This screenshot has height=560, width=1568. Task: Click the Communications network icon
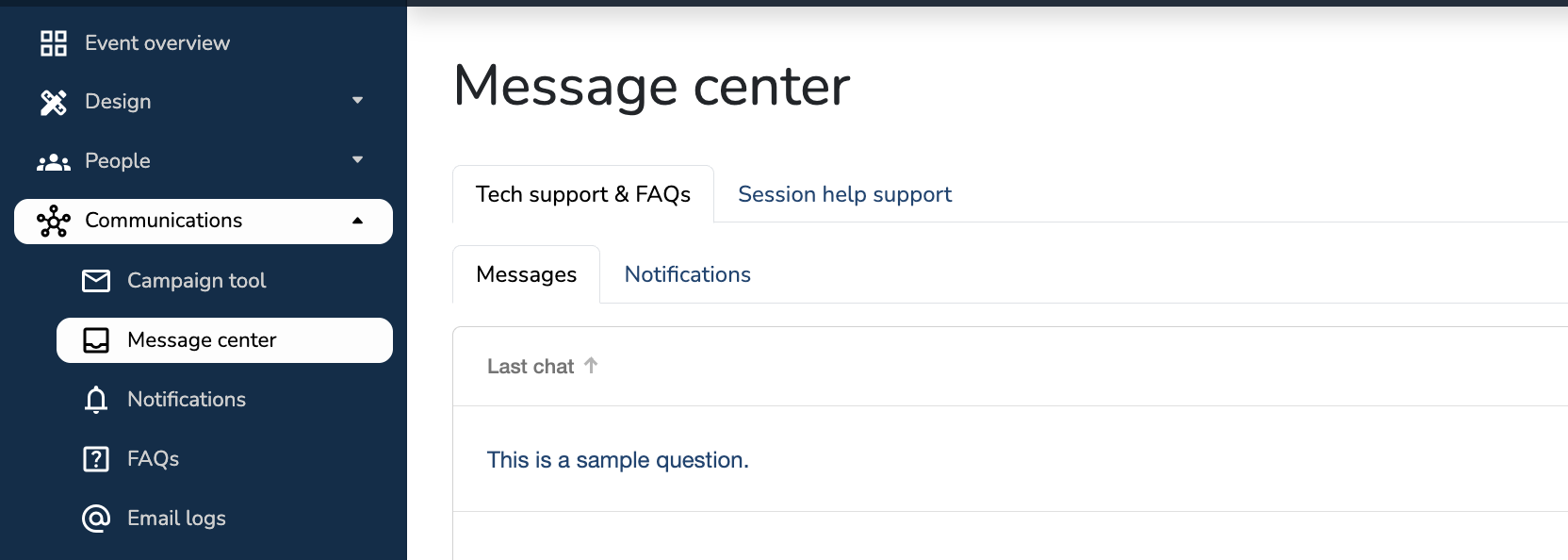coord(54,222)
